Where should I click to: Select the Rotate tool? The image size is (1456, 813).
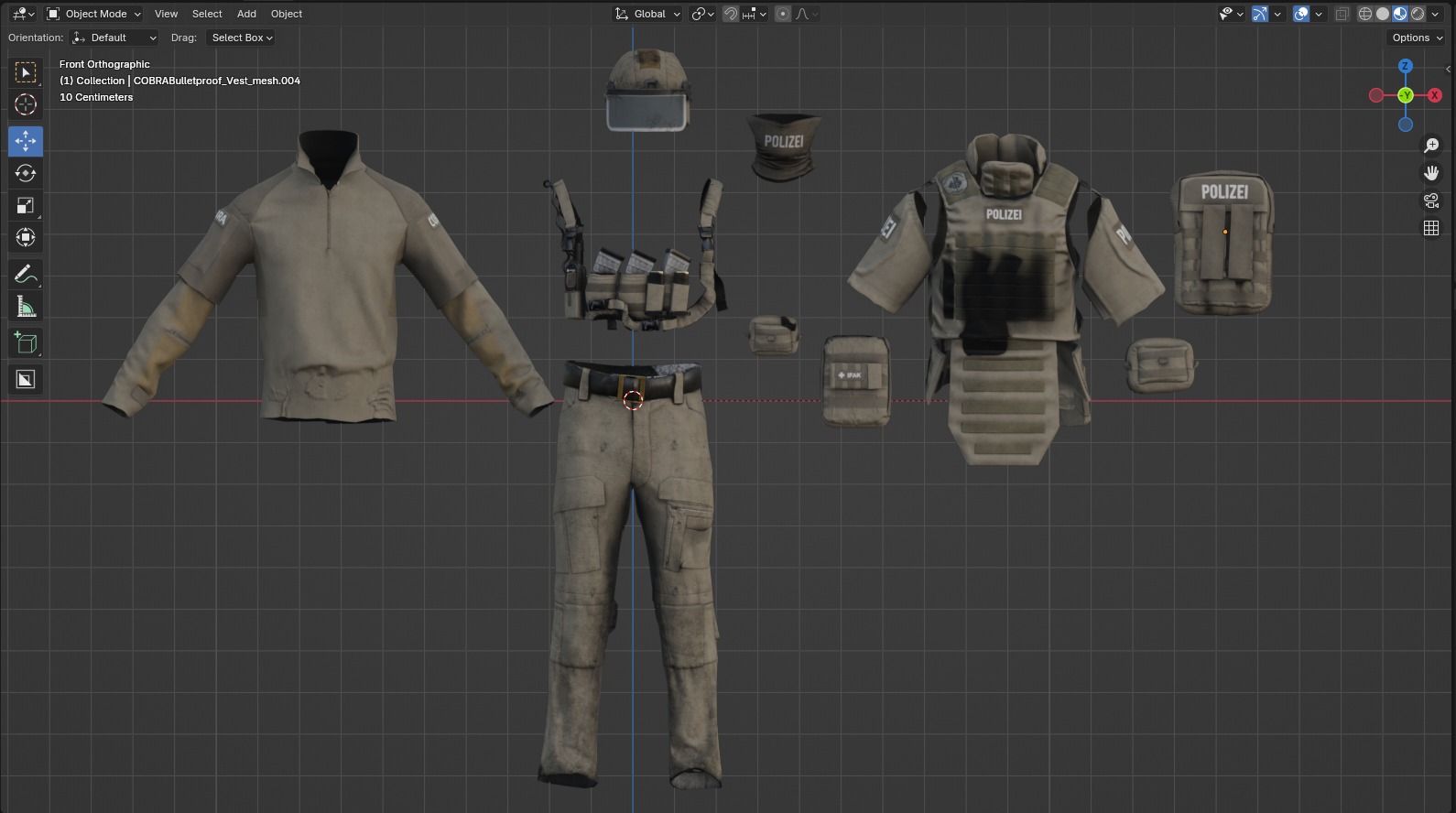(26, 173)
